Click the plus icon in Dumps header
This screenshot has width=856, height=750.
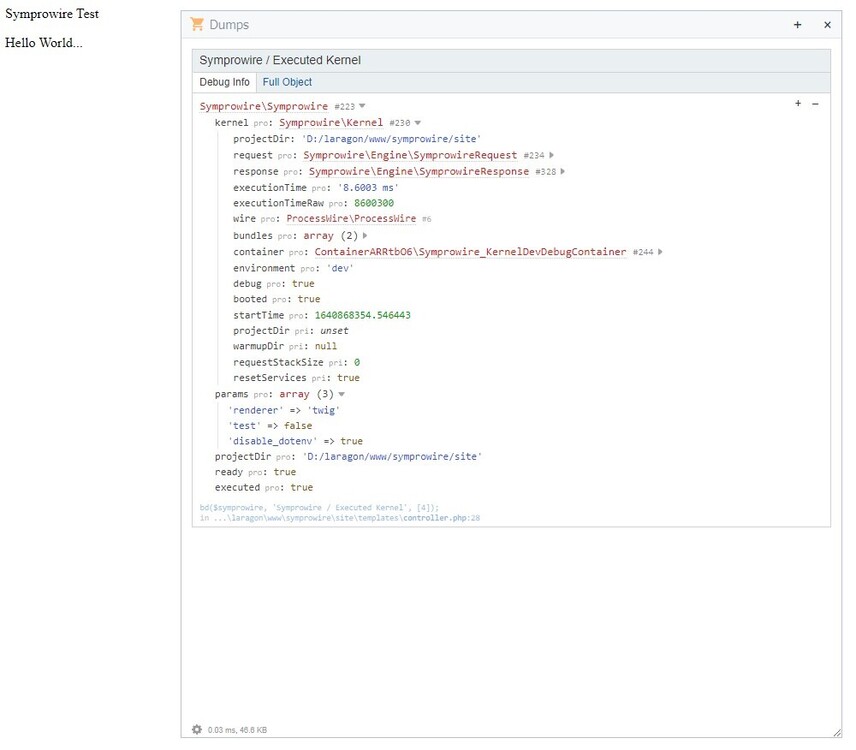click(797, 25)
